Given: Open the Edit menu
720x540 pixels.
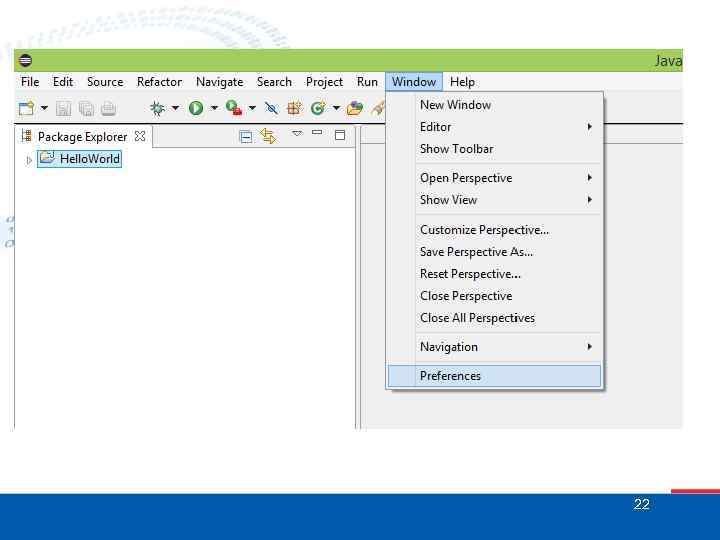Looking at the screenshot, I should (x=63, y=82).
